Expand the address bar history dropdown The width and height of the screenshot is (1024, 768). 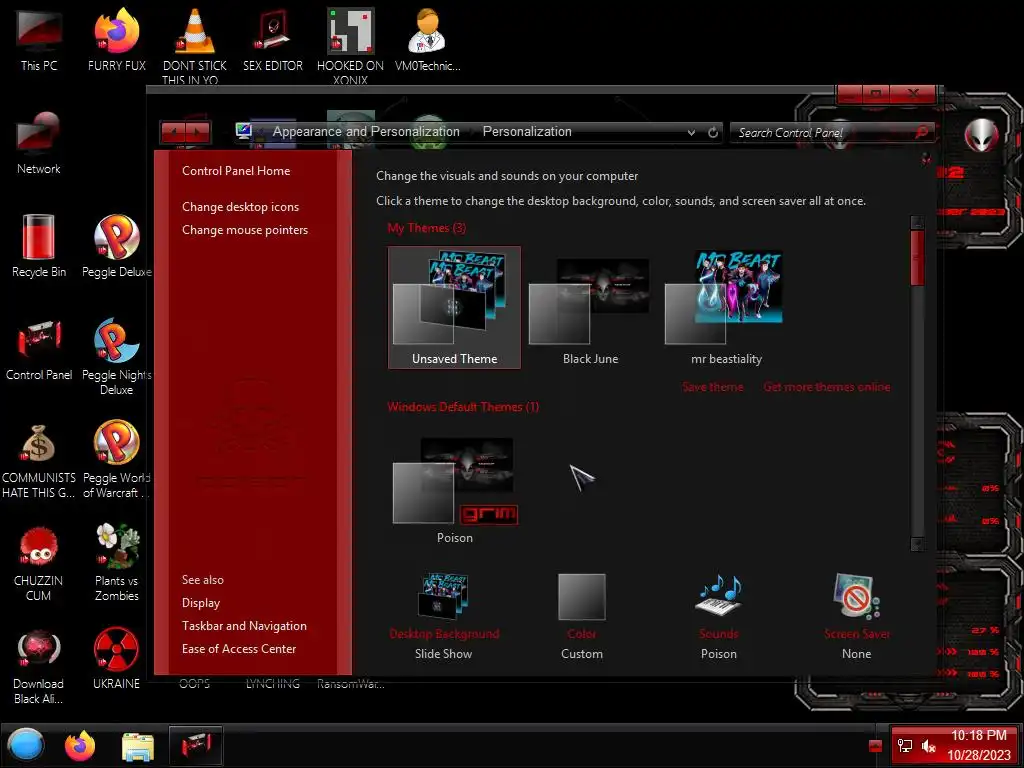[x=692, y=133]
